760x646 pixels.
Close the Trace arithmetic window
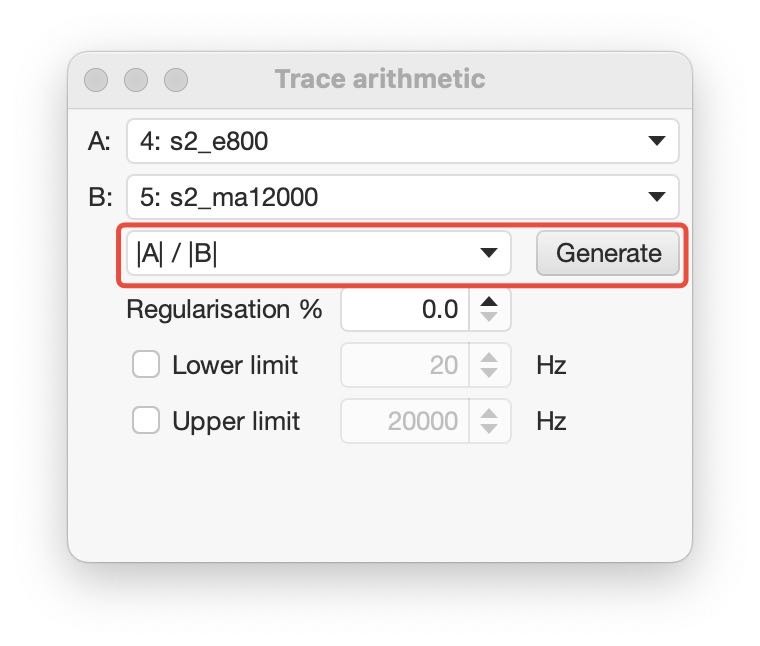click(96, 79)
